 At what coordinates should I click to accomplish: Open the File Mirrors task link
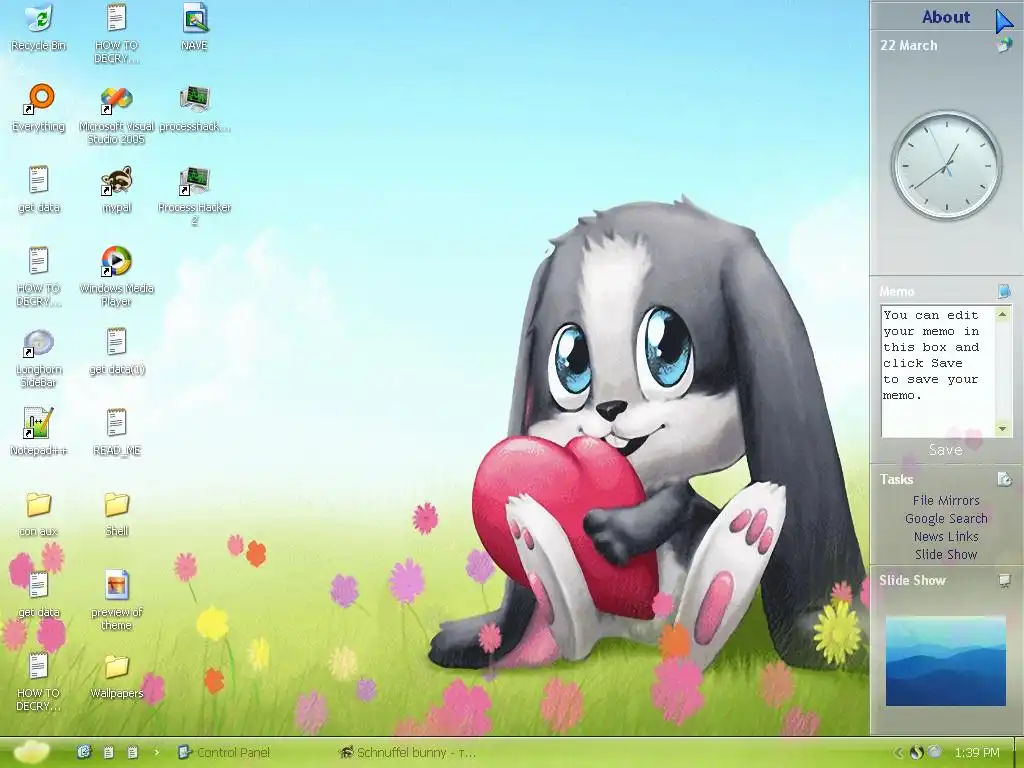tap(946, 500)
